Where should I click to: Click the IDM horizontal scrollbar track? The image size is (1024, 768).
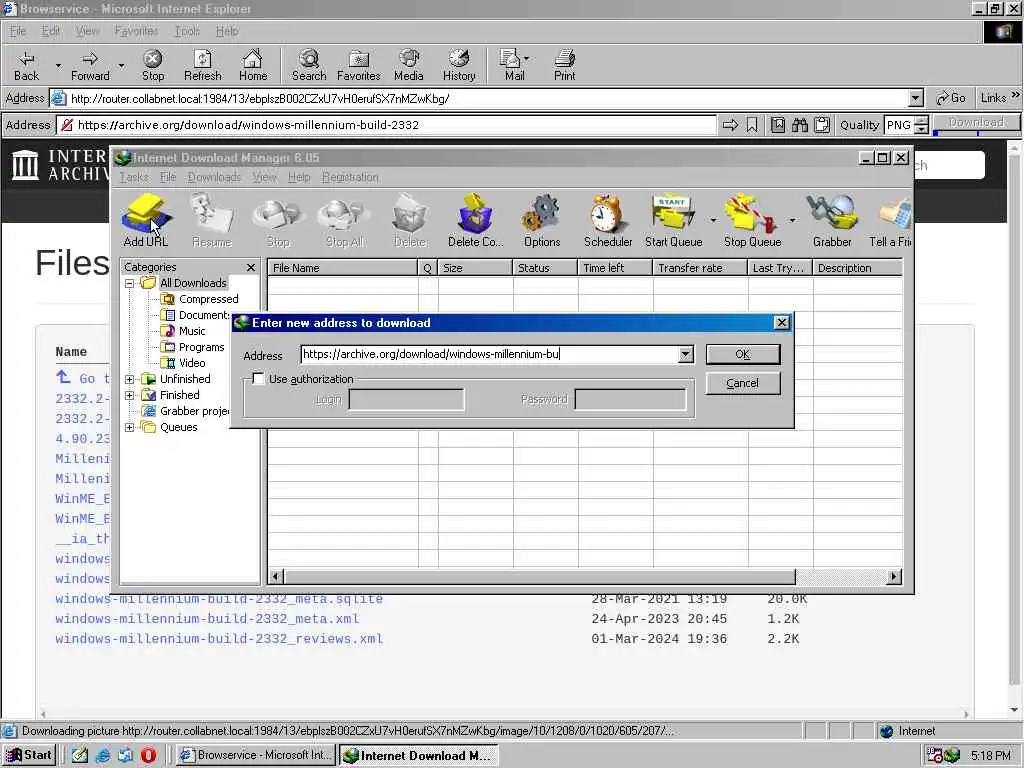pyautogui.click(x=842, y=577)
